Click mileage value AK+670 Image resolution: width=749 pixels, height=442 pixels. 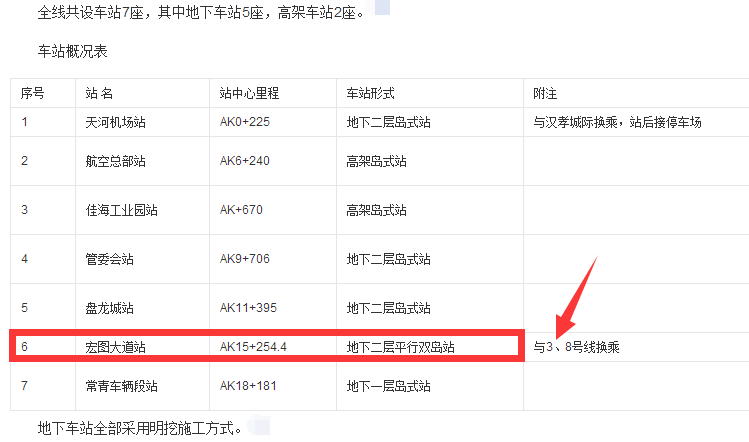click(241, 210)
